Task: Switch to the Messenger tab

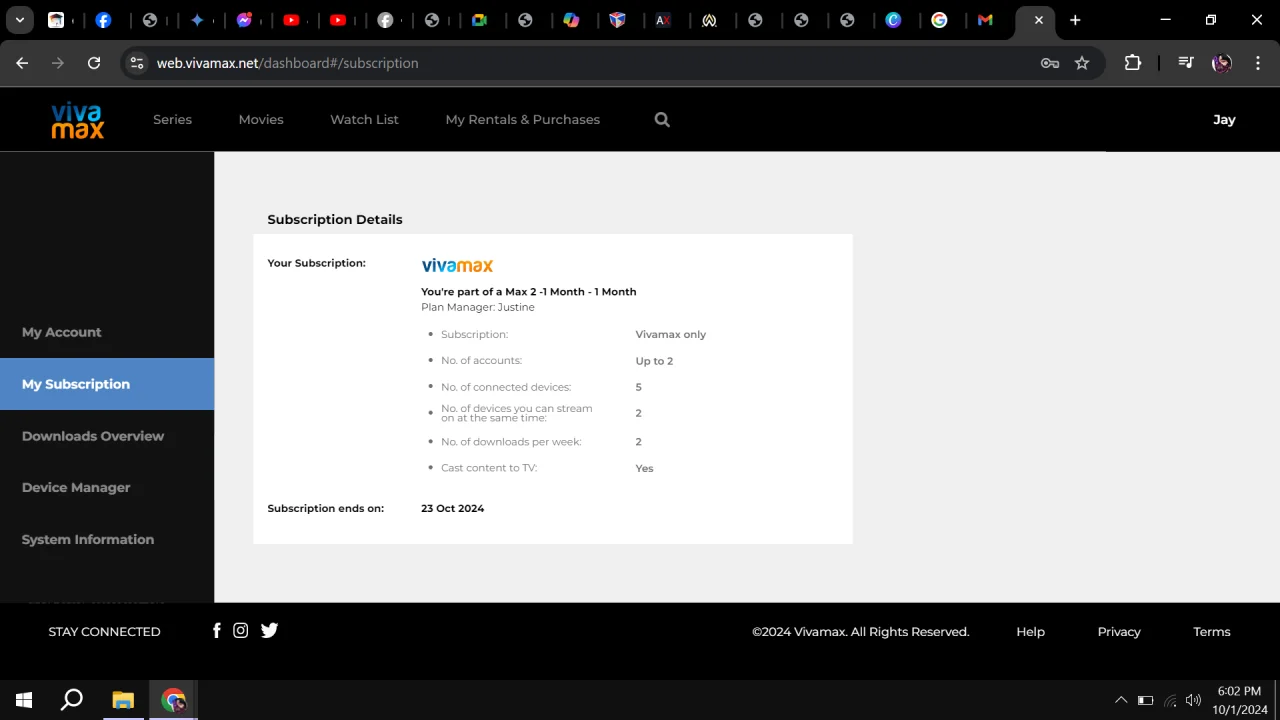Action: tap(244, 20)
